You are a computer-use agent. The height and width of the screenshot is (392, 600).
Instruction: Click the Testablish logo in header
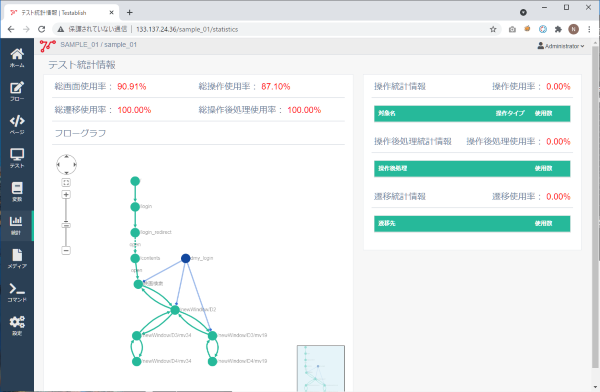[48, 46]
